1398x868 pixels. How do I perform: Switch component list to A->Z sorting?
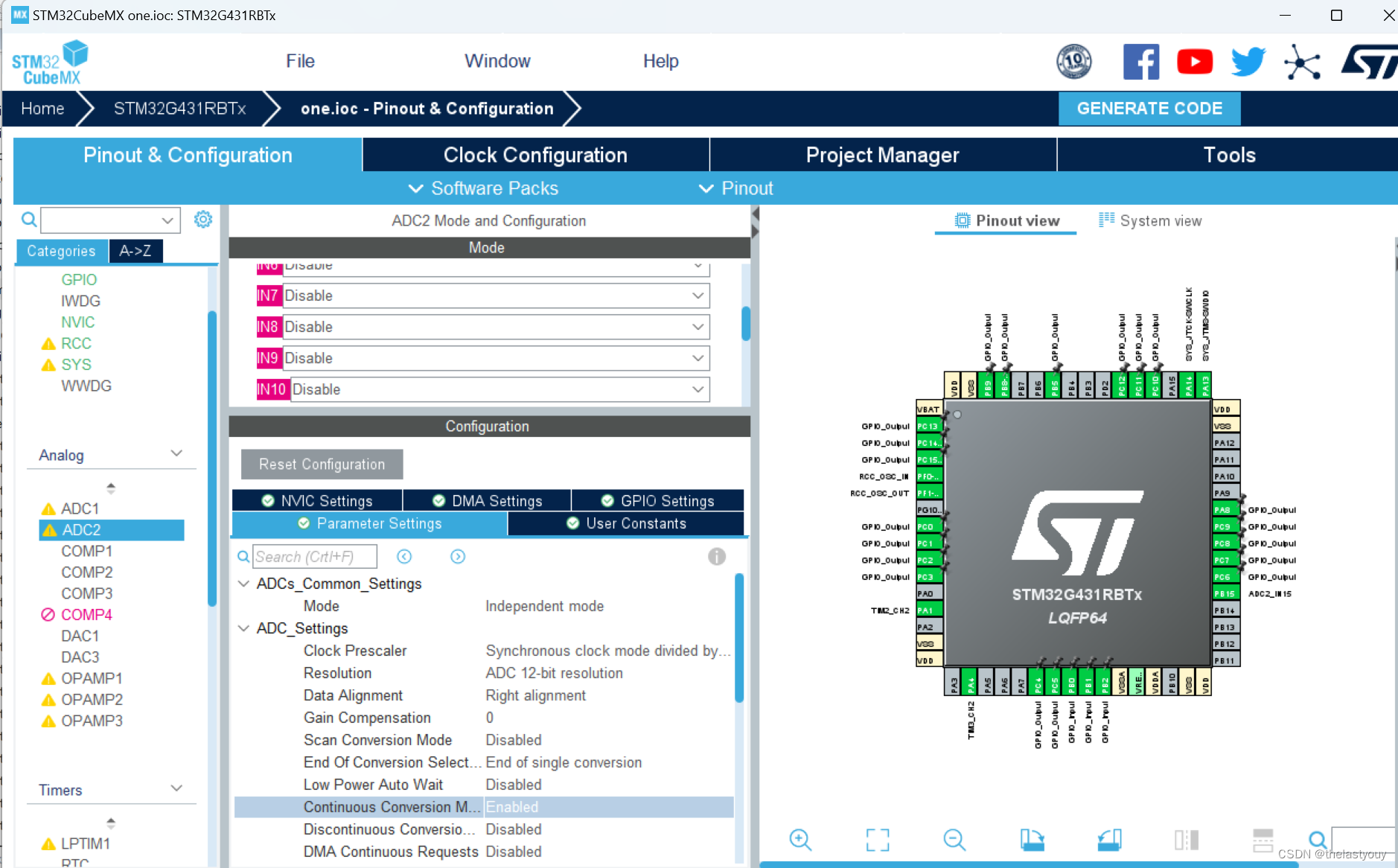[135, 251]
